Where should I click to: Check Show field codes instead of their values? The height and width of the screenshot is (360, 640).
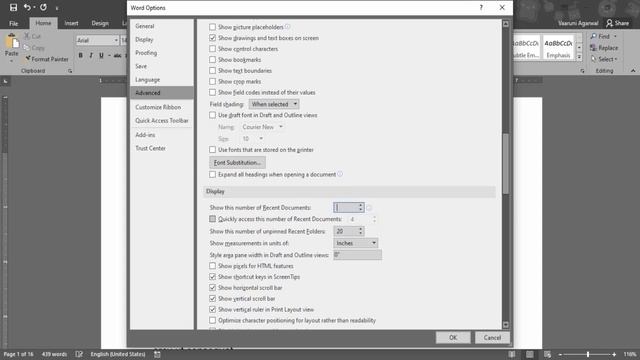(x=212, y=93)
